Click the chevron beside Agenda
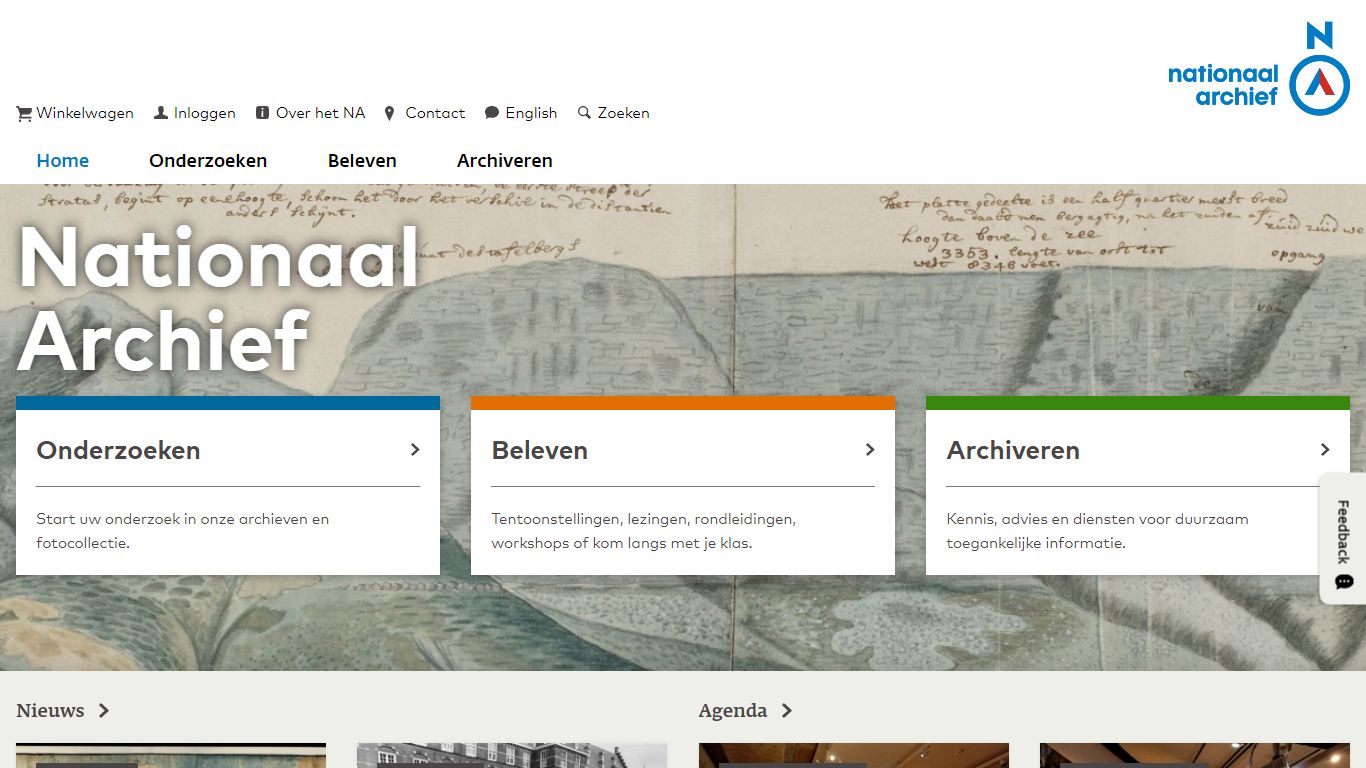1366x768 pixels. click(x=787, y=711)
